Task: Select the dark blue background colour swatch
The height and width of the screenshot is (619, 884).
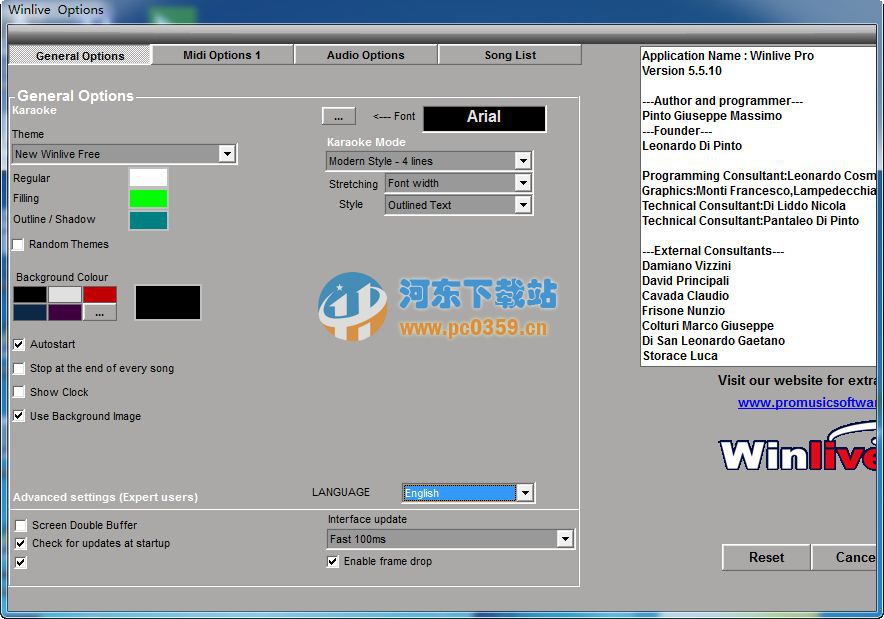Action: pos(30,312)
